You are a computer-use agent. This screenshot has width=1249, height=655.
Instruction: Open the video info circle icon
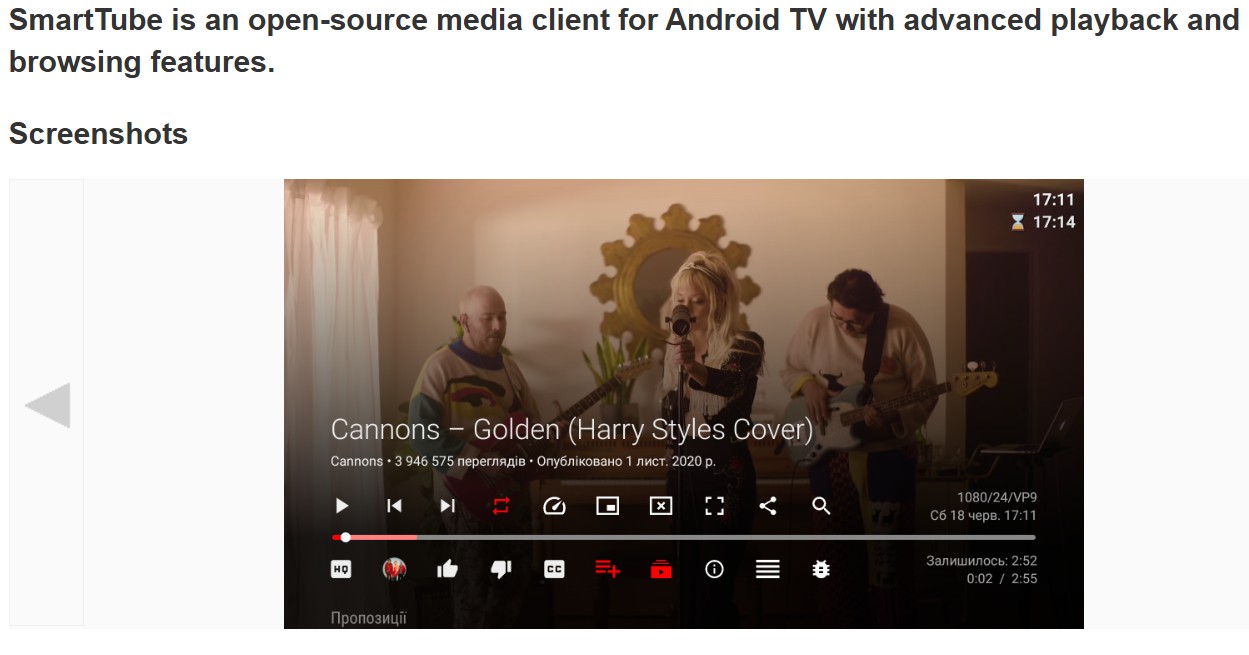click(714, 569)
